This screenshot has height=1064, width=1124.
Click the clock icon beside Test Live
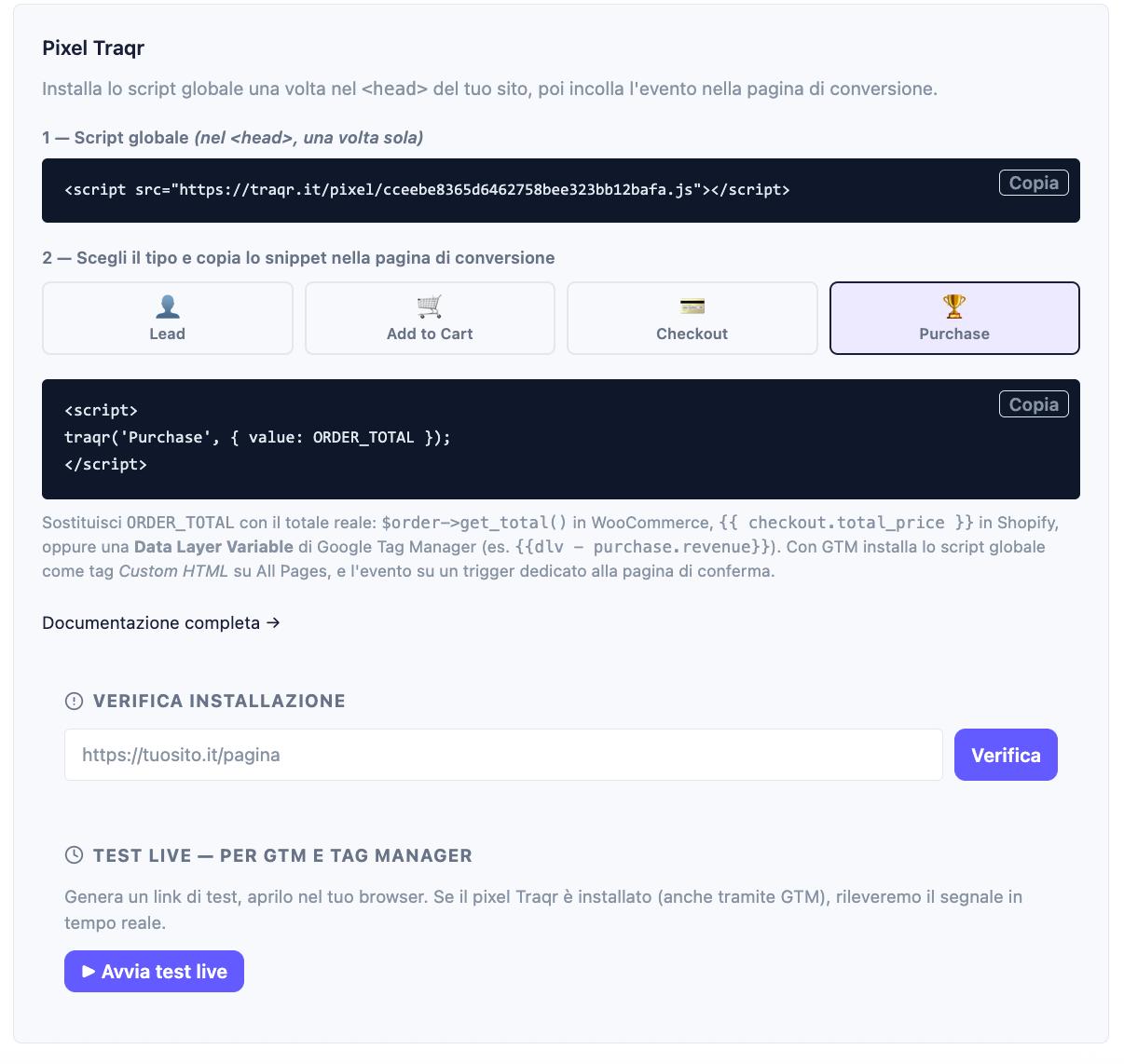click(74, 855)
